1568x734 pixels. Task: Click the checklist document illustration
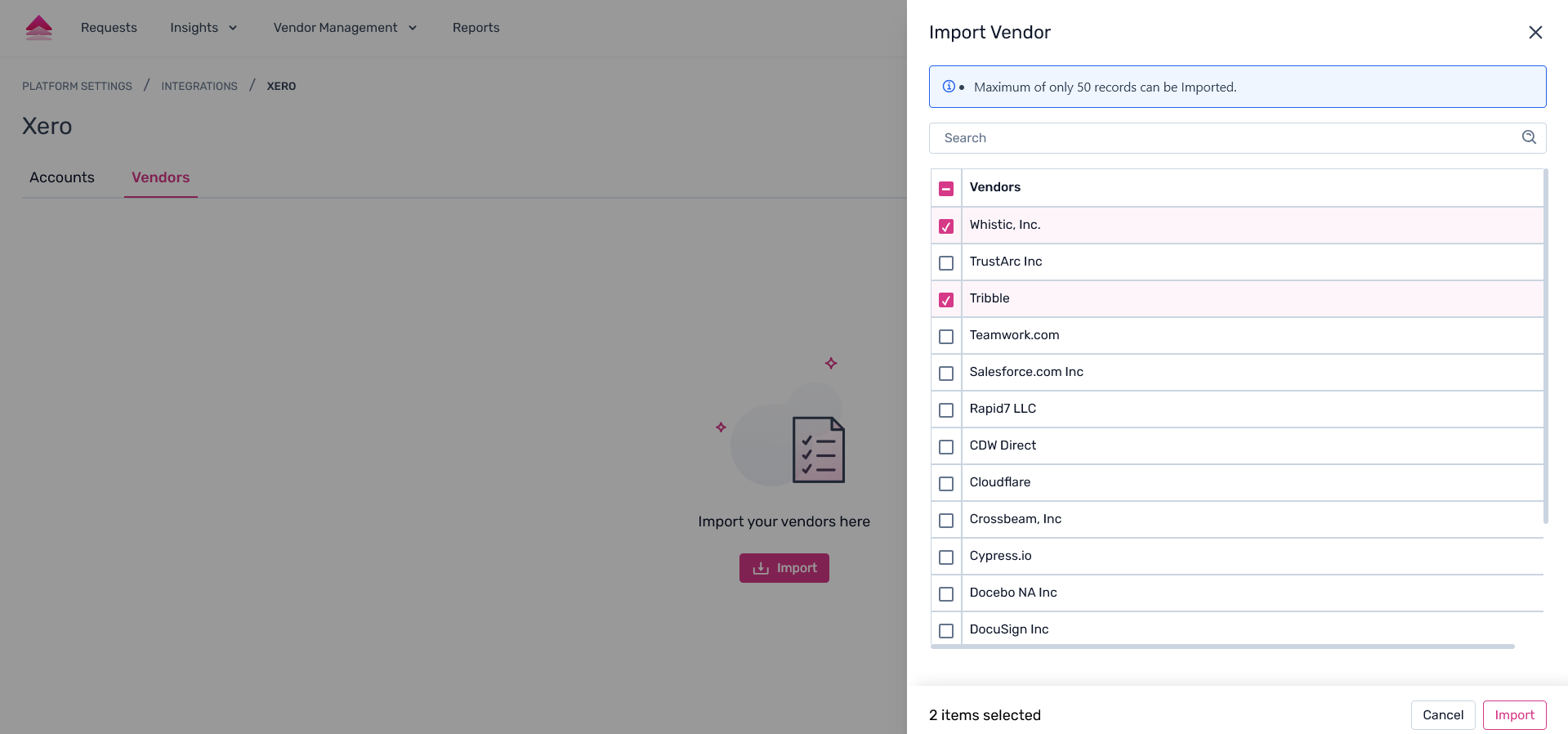(x=818, y=450)
